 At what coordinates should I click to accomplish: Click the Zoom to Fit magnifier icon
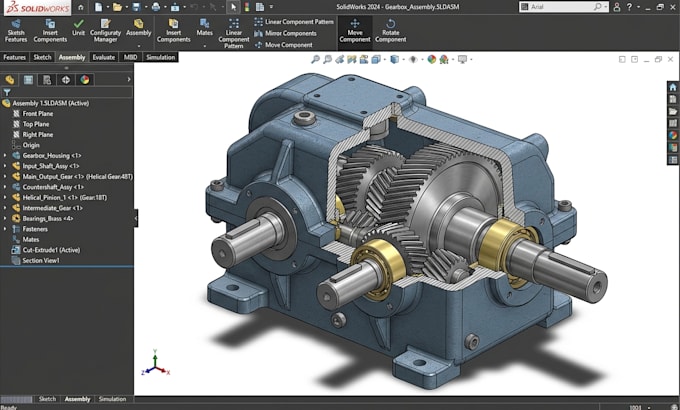[x=315, y=59]
